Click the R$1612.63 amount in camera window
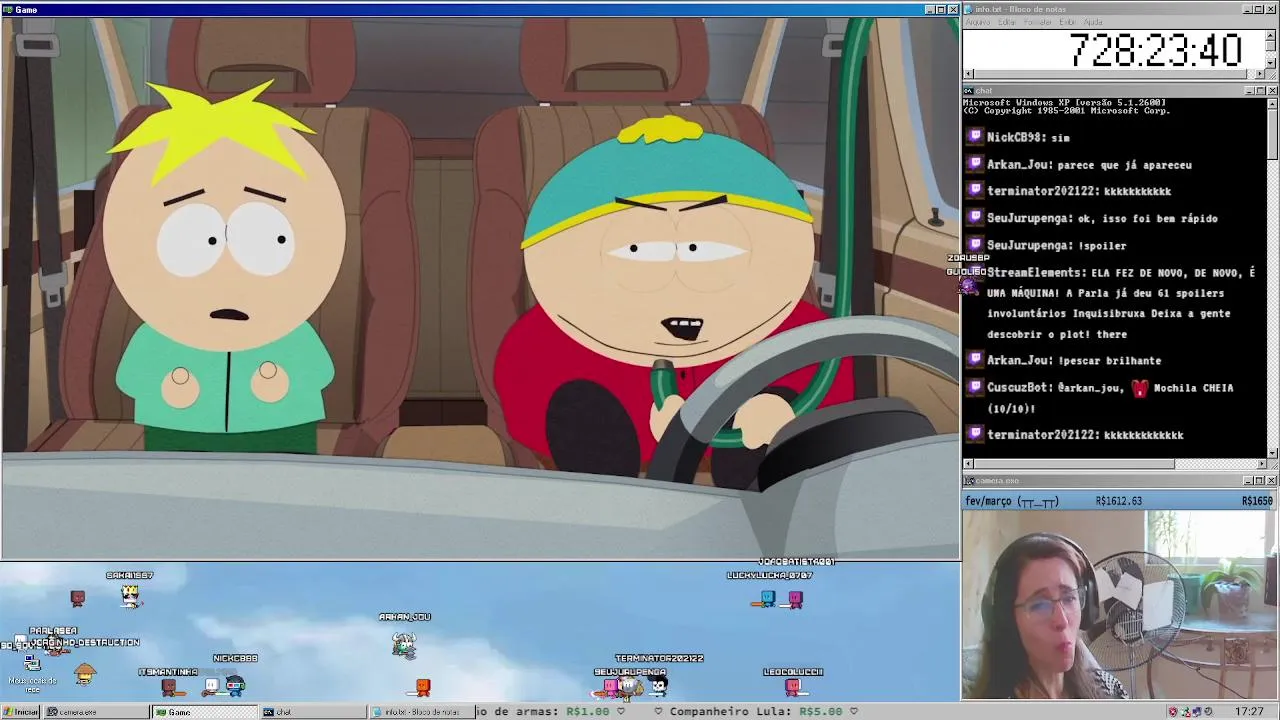 tap(1118, 501)
